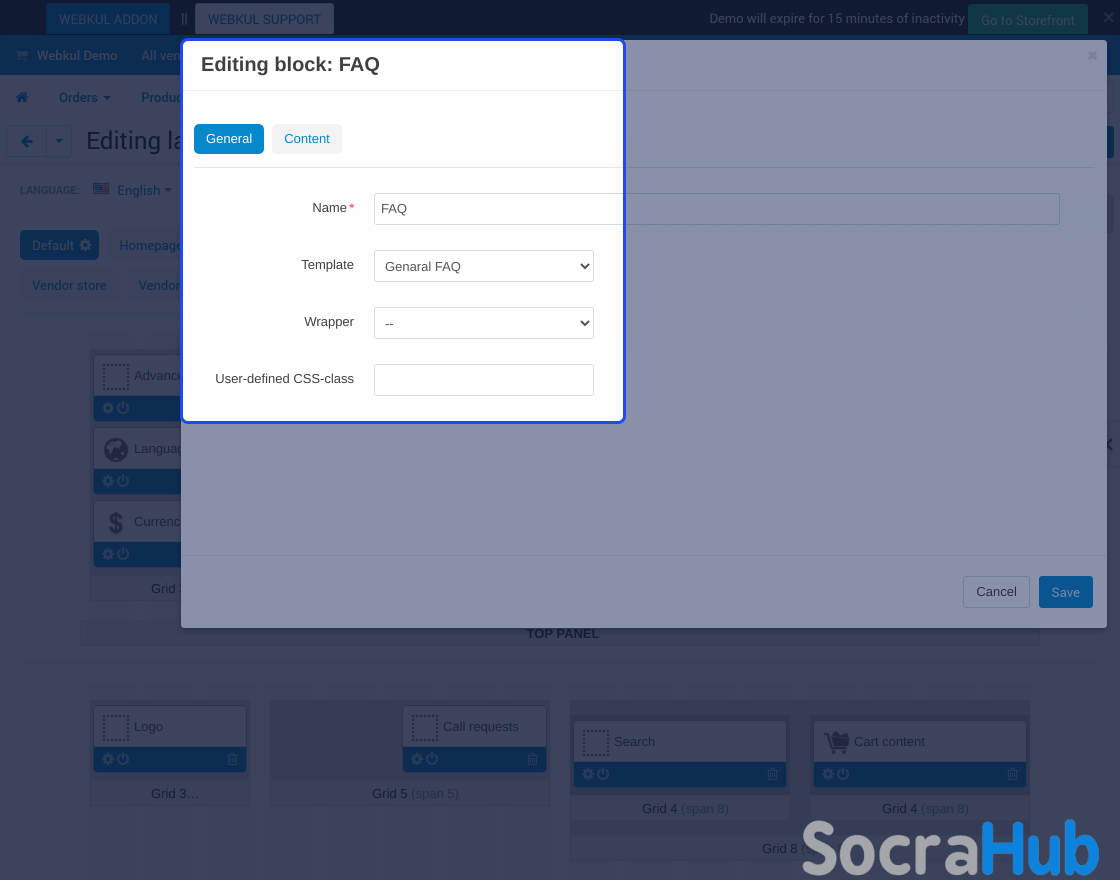Image resolution: width=1120 pixels, height=880 pixels.
Task: Select the Vendor store layout tab
Action: coord(69,285)
